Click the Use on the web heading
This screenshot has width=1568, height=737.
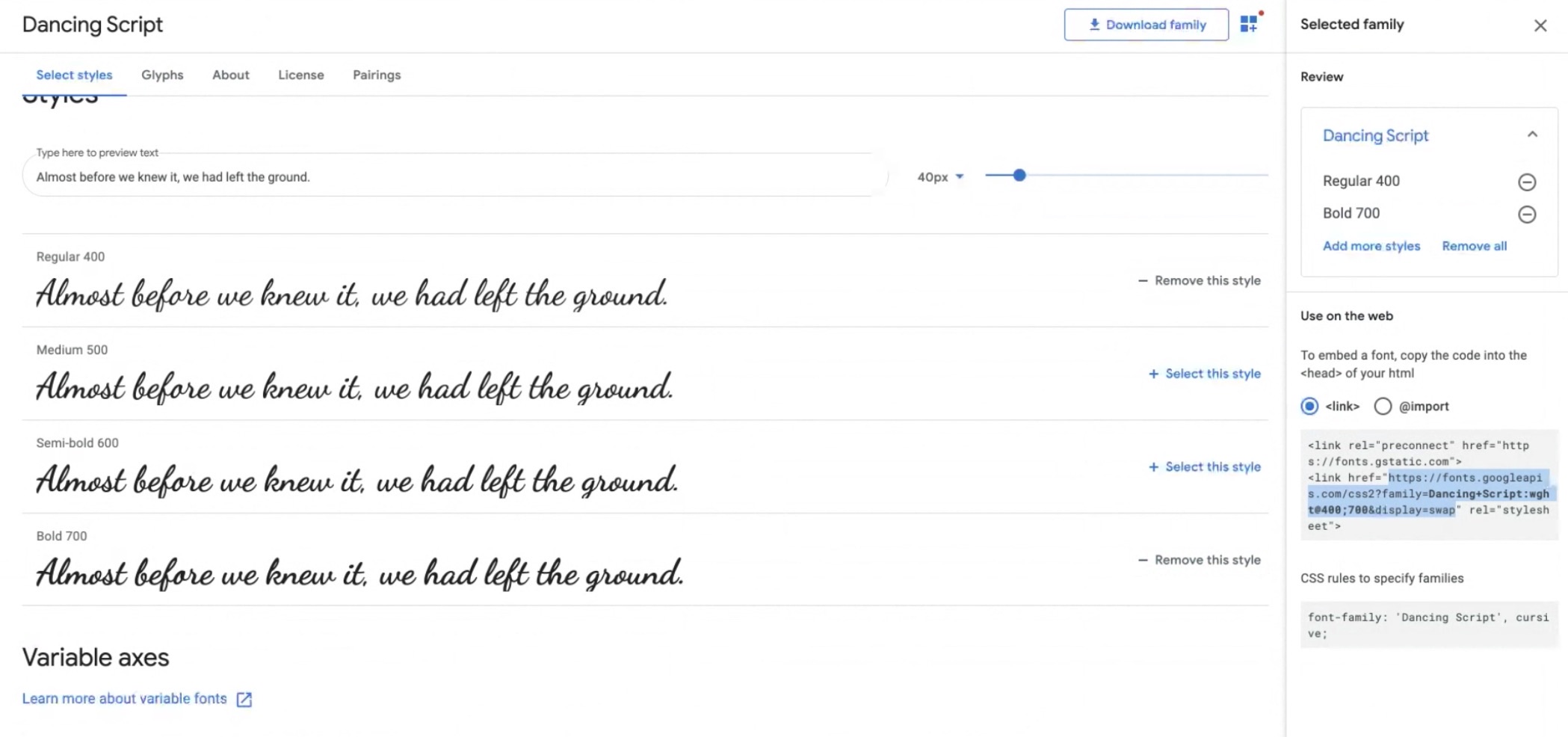point(1347,315)
